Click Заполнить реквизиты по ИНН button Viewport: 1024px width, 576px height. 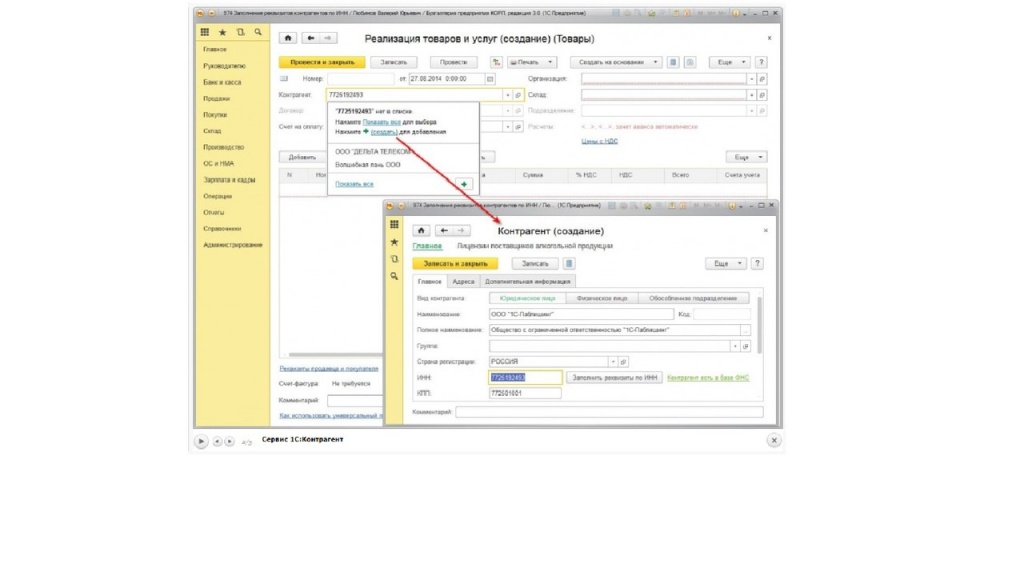click(614, 377)
